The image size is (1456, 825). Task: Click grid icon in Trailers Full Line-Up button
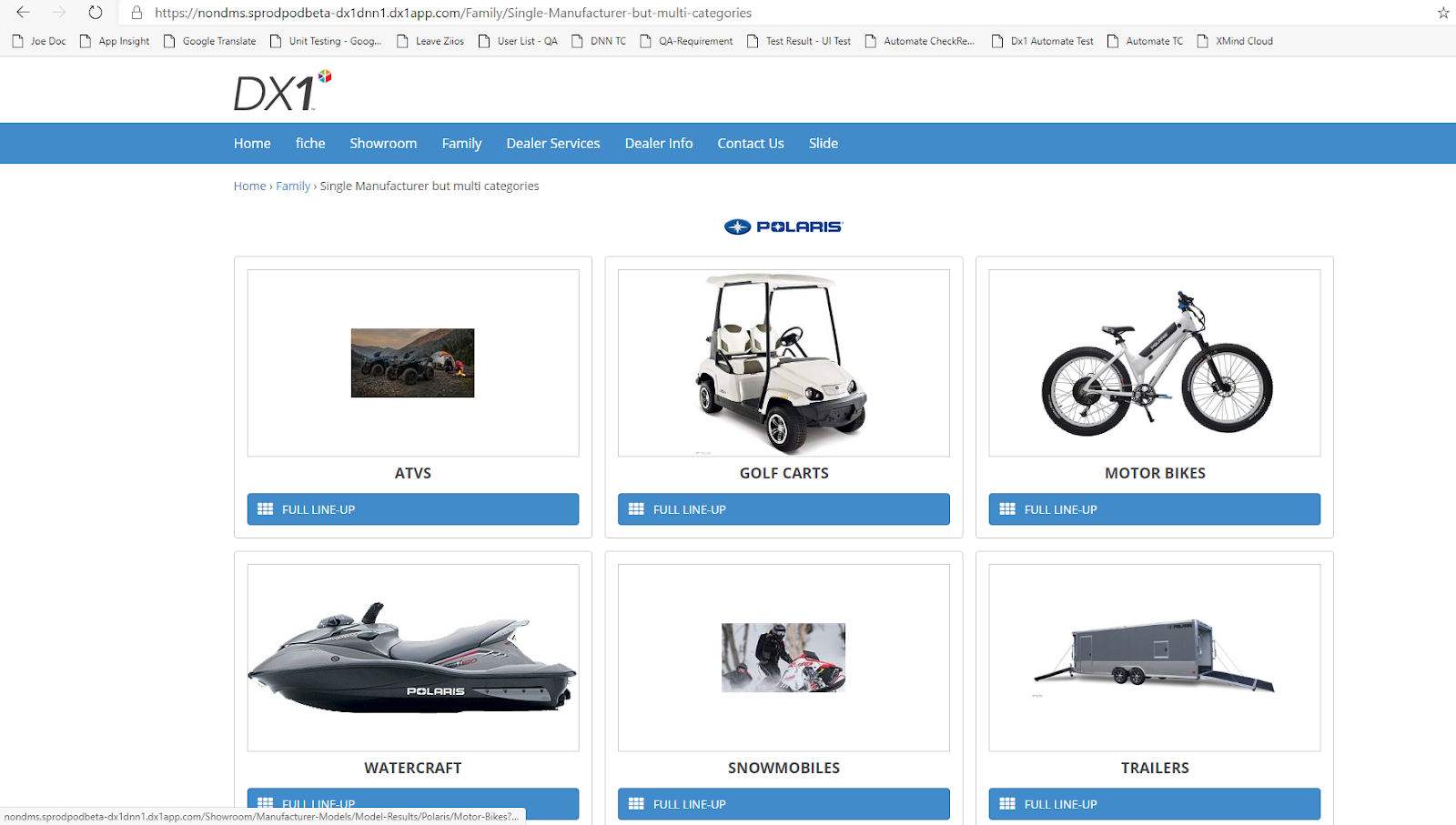1007,804
